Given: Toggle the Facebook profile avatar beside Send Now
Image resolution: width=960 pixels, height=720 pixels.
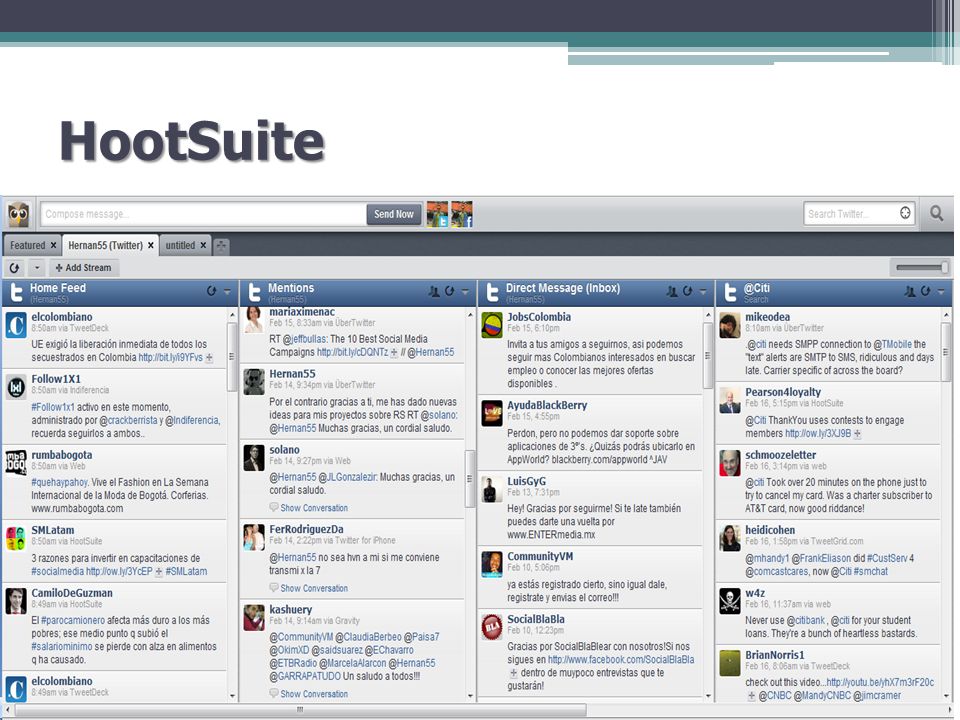Looking at the screenshot, I should click(462, 214).
